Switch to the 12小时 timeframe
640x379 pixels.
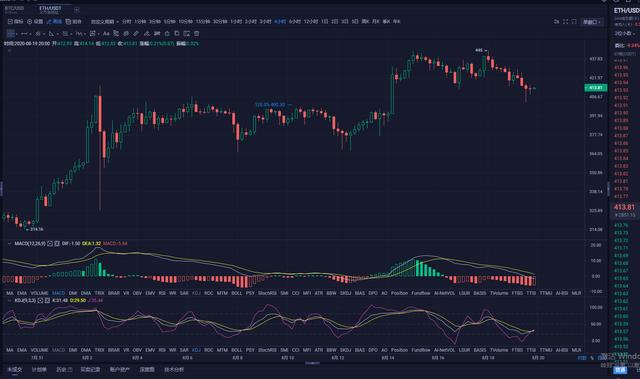click(x=311, y=22)
